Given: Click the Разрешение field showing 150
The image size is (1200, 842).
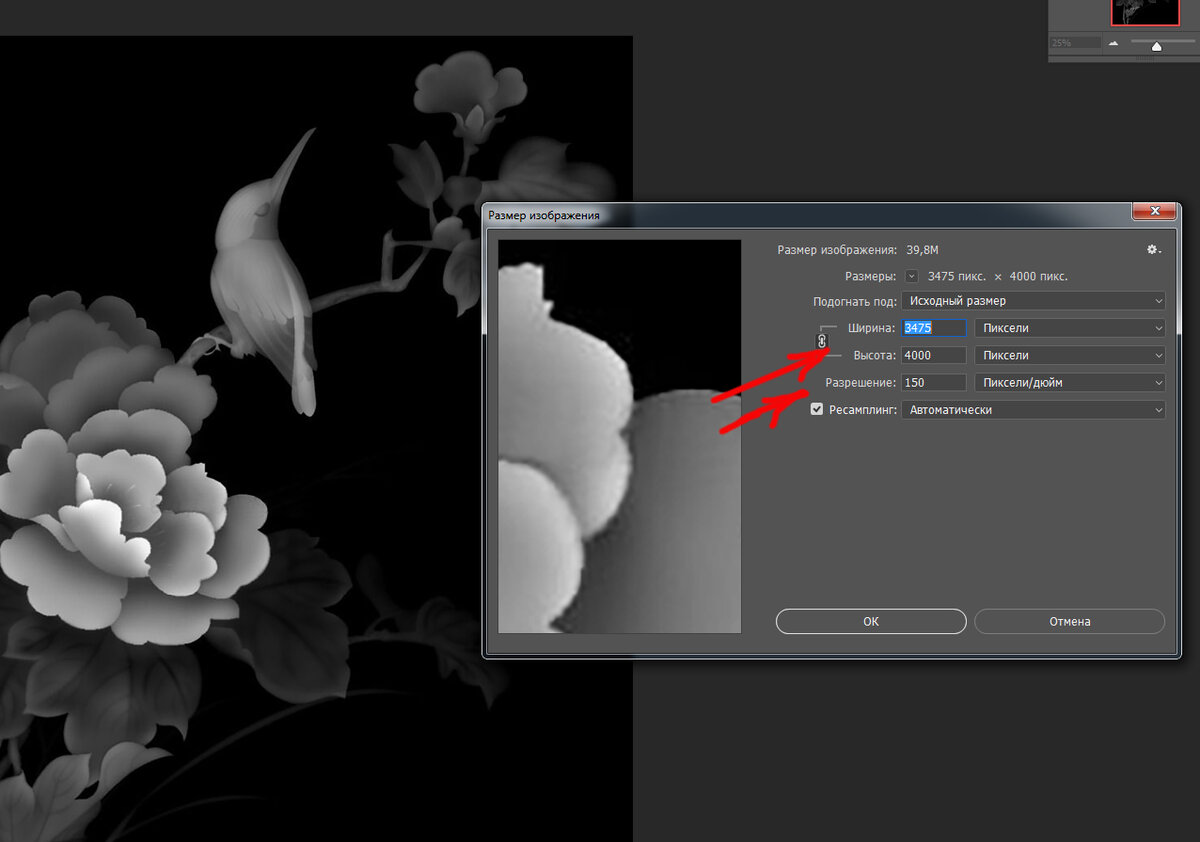Looking at the screenshot, I should (934, 382).
